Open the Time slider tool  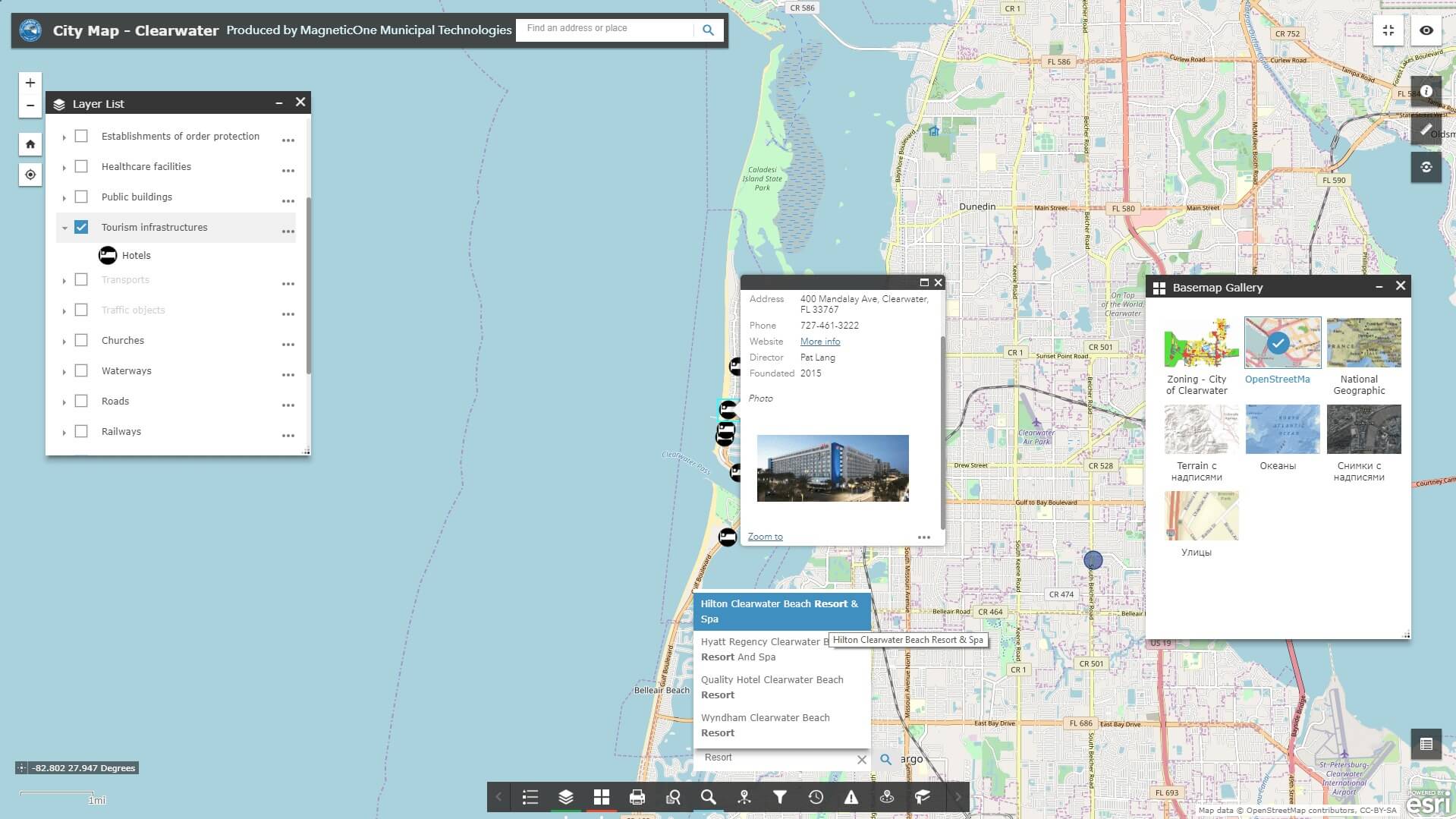point(816,797)
